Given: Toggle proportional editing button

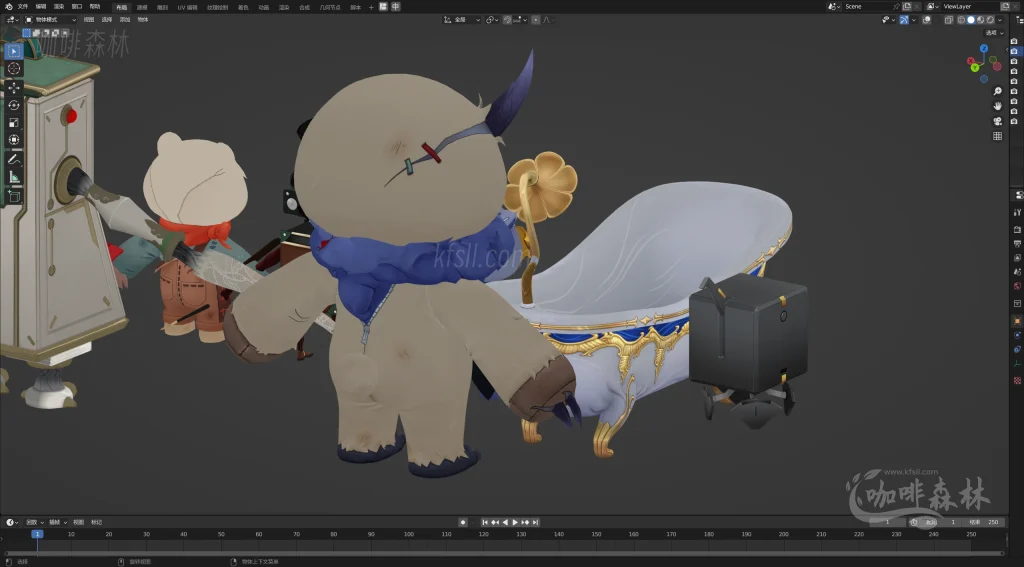Looking at the screenshot, I should click(536, 20).
